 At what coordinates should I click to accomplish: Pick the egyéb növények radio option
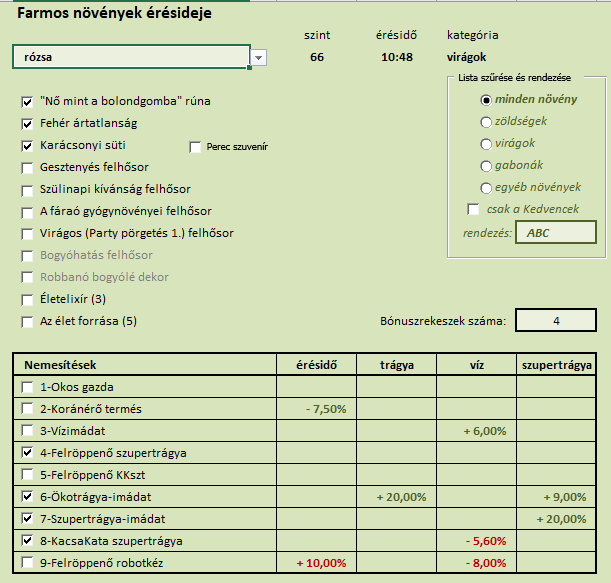486,188
